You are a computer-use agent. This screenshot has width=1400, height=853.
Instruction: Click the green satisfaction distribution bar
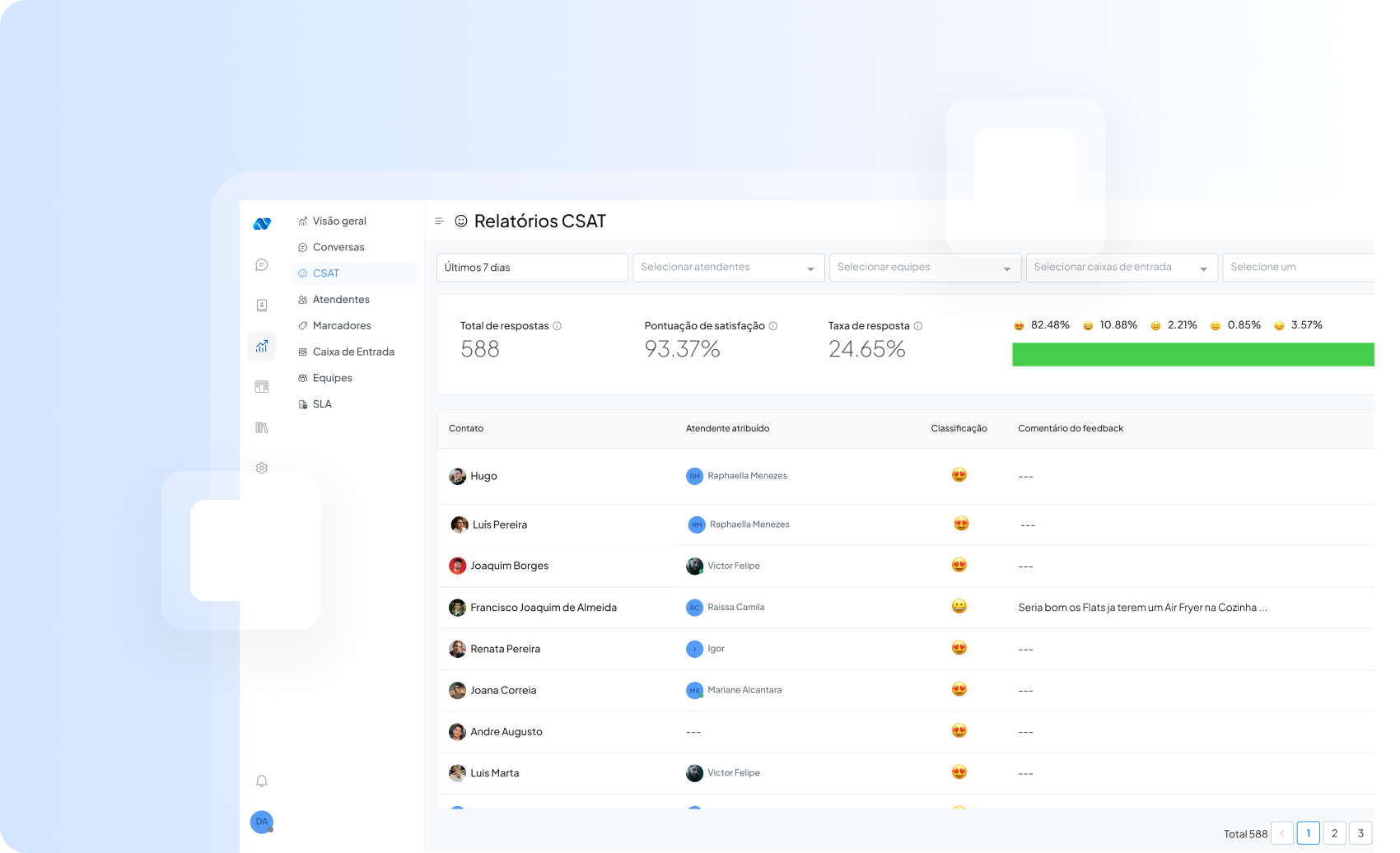pyautogui.click(x=1192, y=355)
